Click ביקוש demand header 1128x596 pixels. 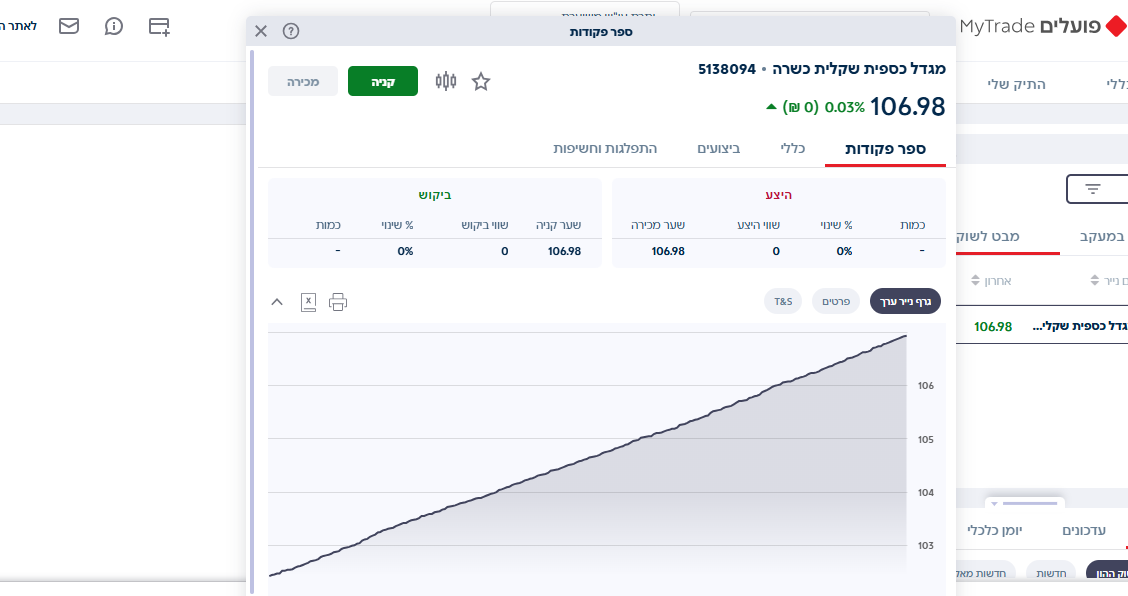tap(435, 195)
